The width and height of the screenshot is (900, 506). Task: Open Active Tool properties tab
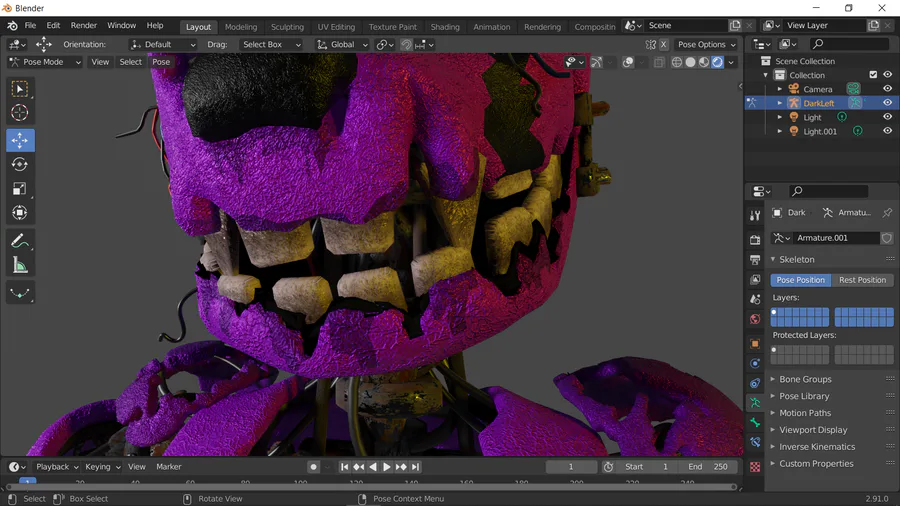[755, 216]
